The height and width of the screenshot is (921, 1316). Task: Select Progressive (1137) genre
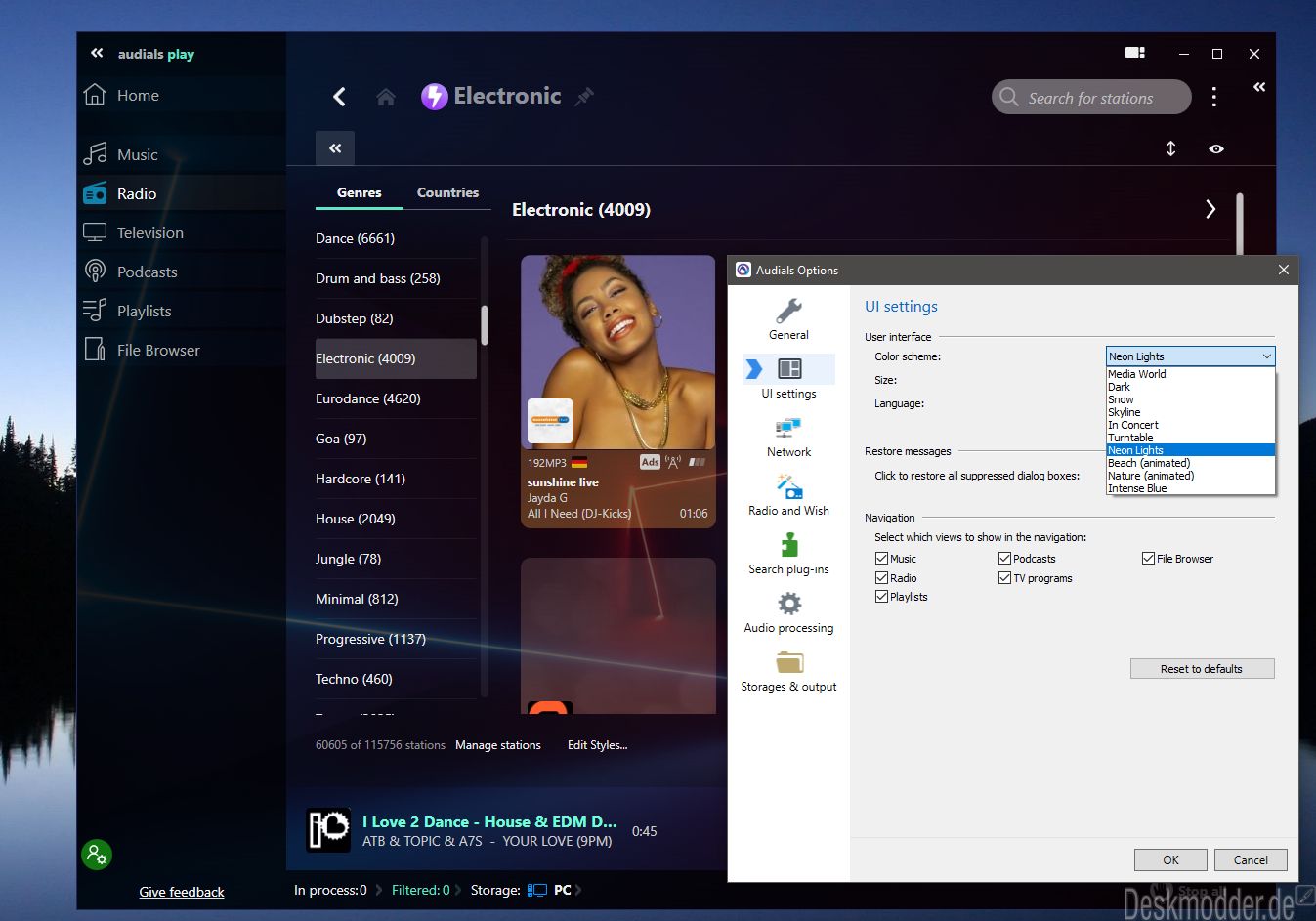point(396,639)
